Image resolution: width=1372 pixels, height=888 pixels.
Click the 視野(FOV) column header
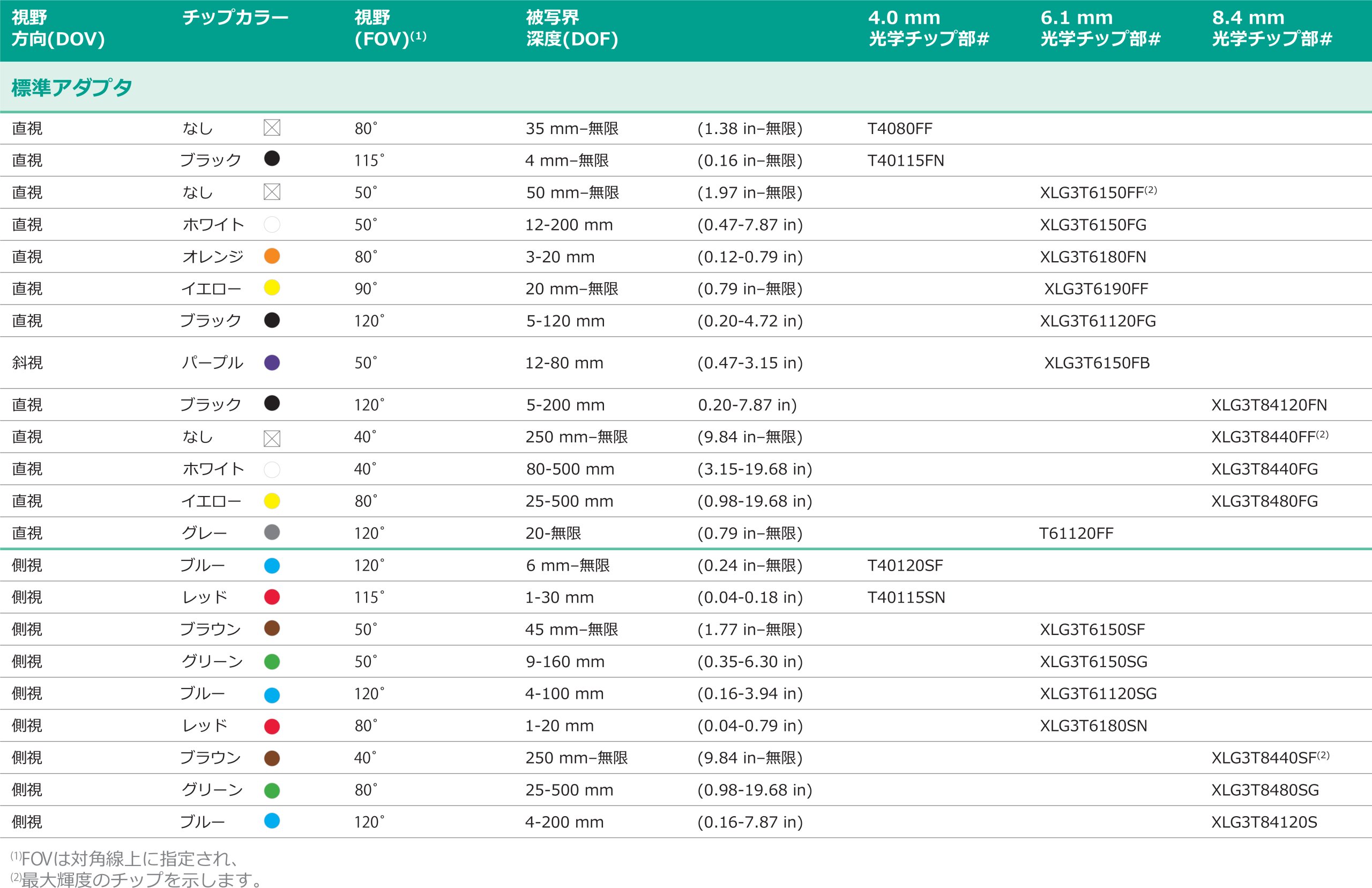click(x=390, y=28)
